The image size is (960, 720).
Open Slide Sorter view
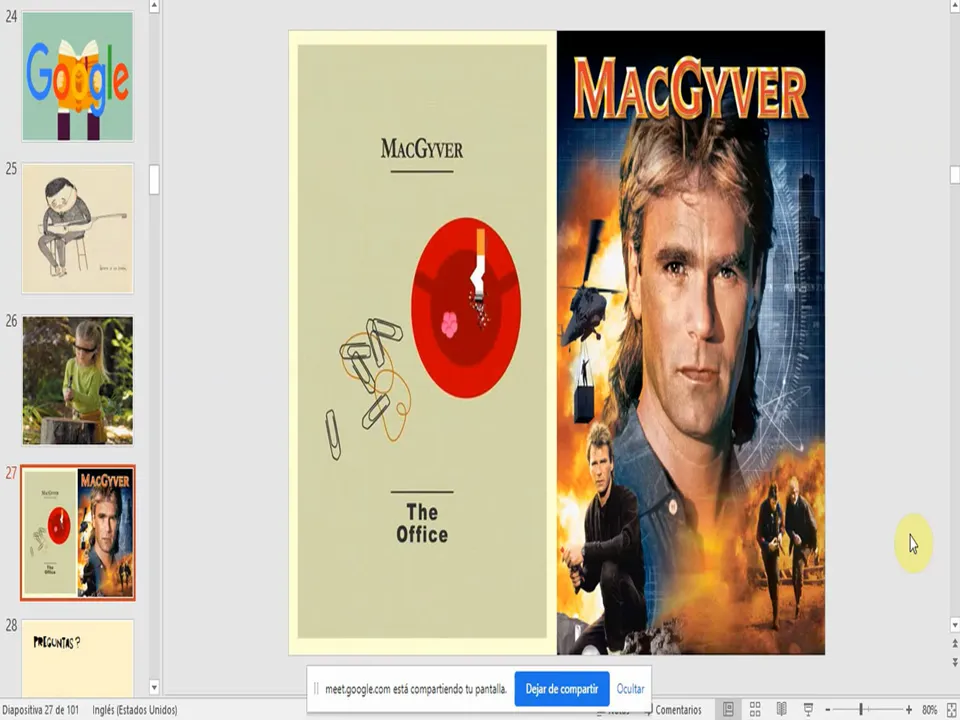[x=755, y=709]
